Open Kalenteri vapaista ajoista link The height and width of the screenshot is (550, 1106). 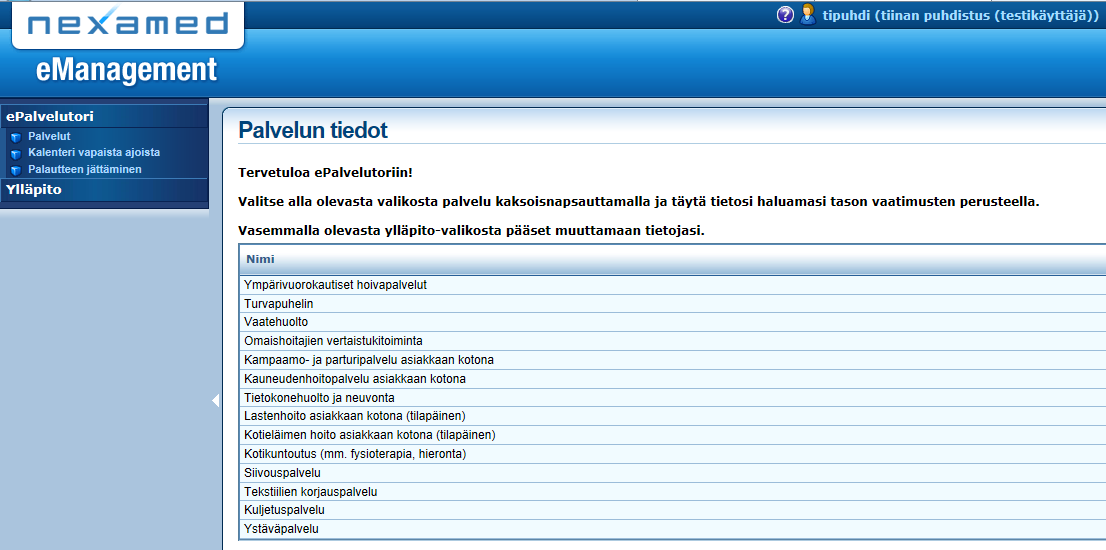[x=94, y=152]
